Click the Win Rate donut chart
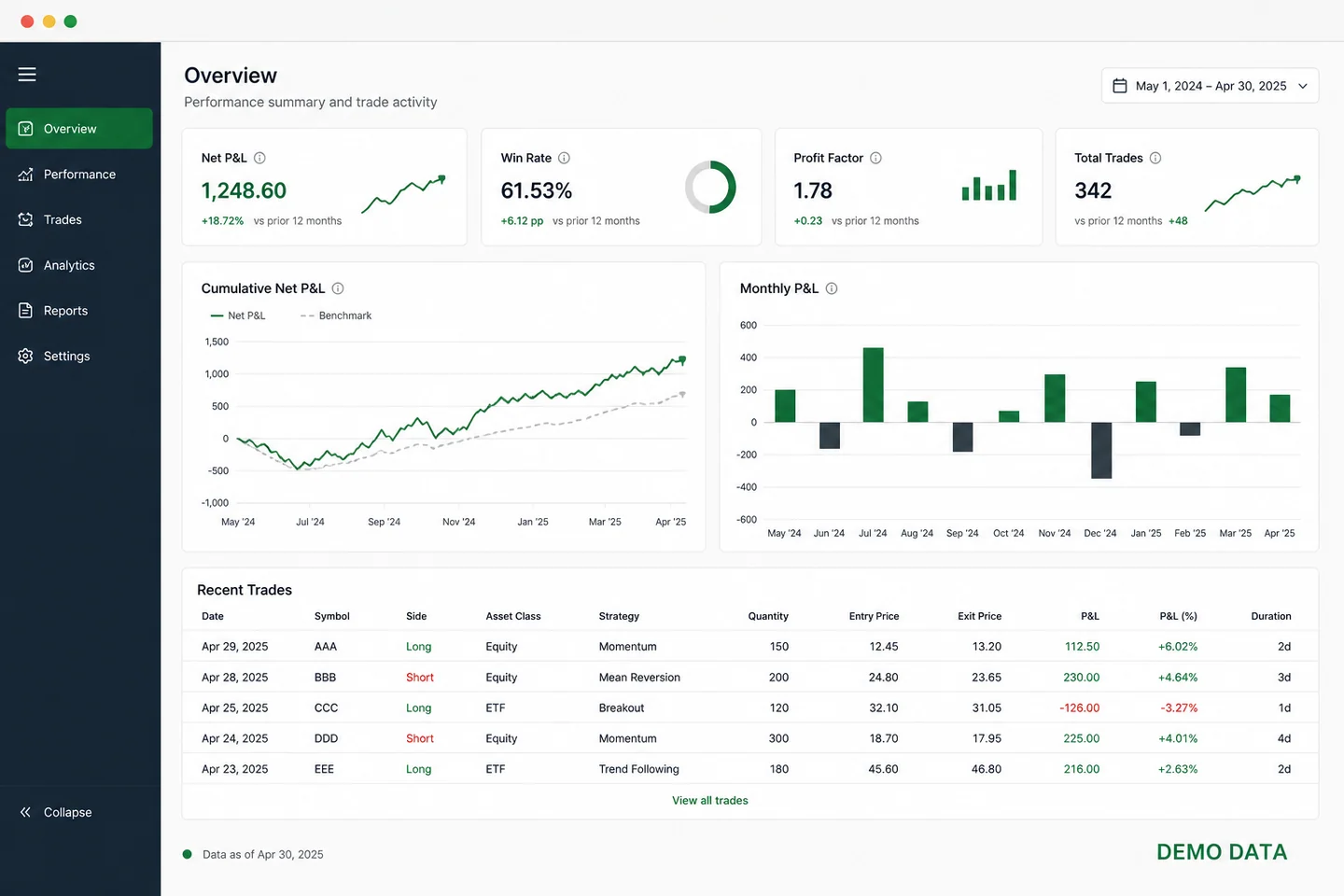The image size is (1344, 896). (x=710, y=188)
